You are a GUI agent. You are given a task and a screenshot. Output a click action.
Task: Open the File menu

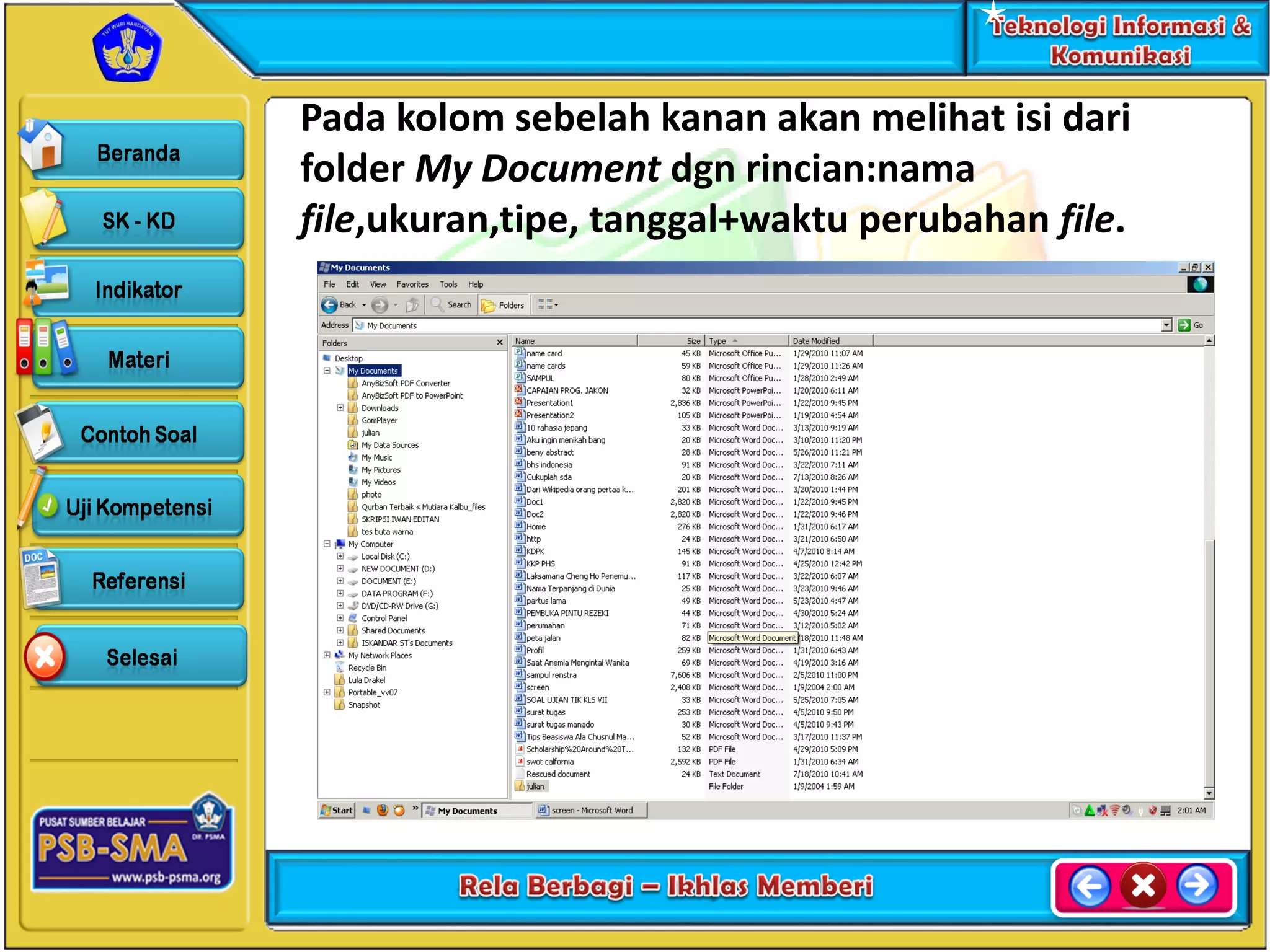[329, 284]
